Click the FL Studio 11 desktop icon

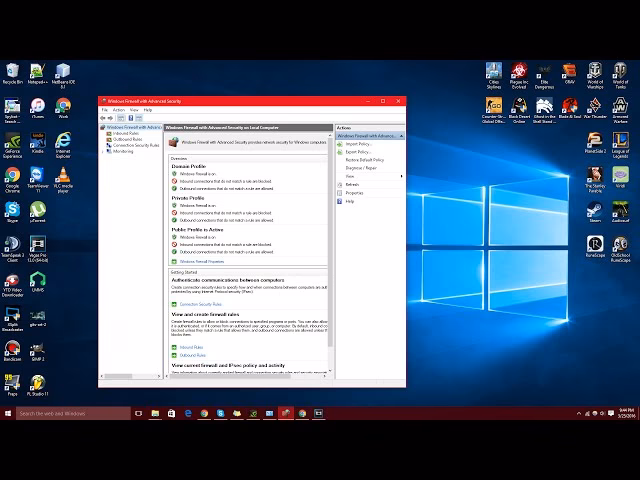(x=38, y=385)
